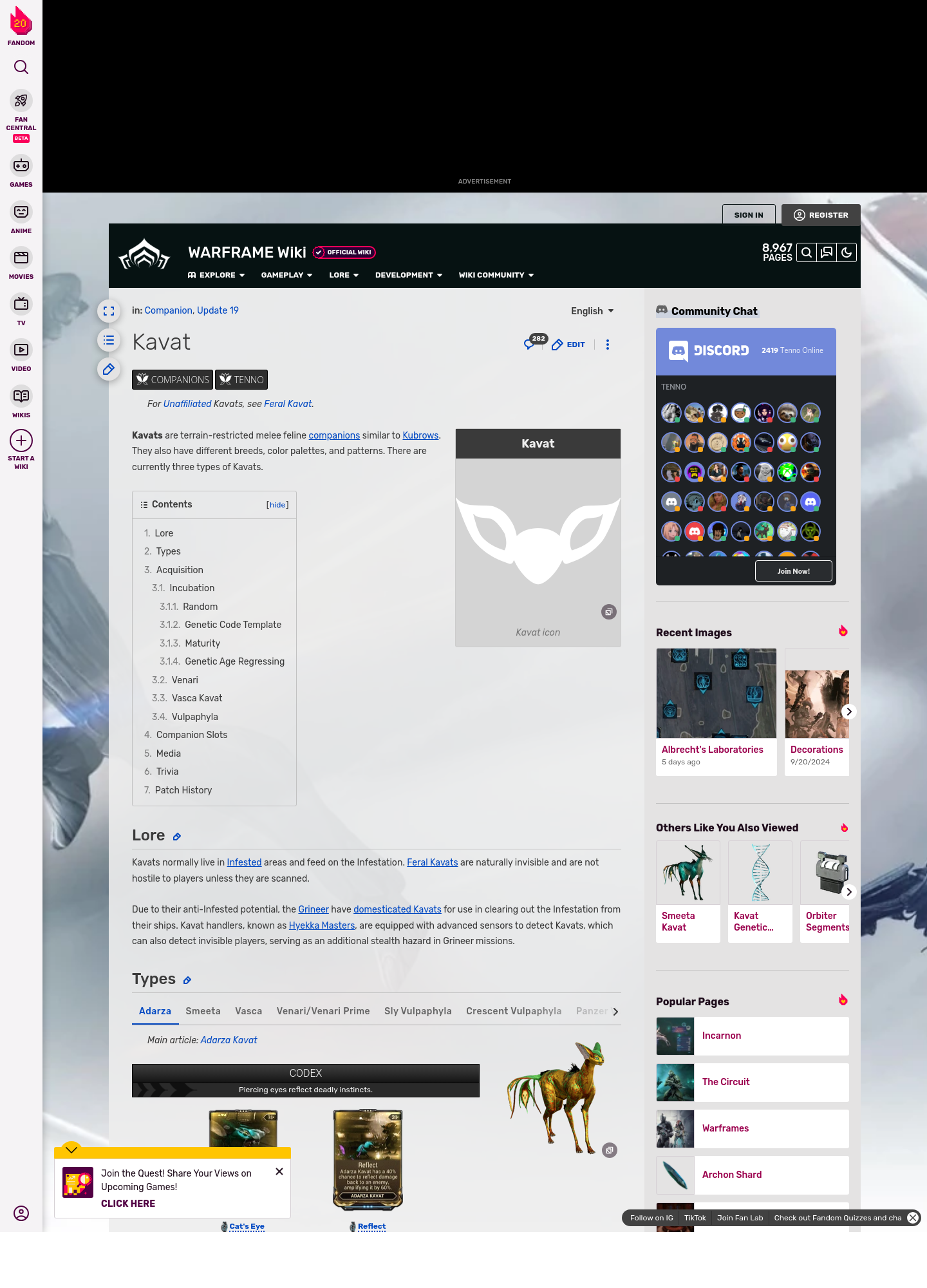
Task: Open the more actions three-dot menu
Action: click(x=608, y=345)
